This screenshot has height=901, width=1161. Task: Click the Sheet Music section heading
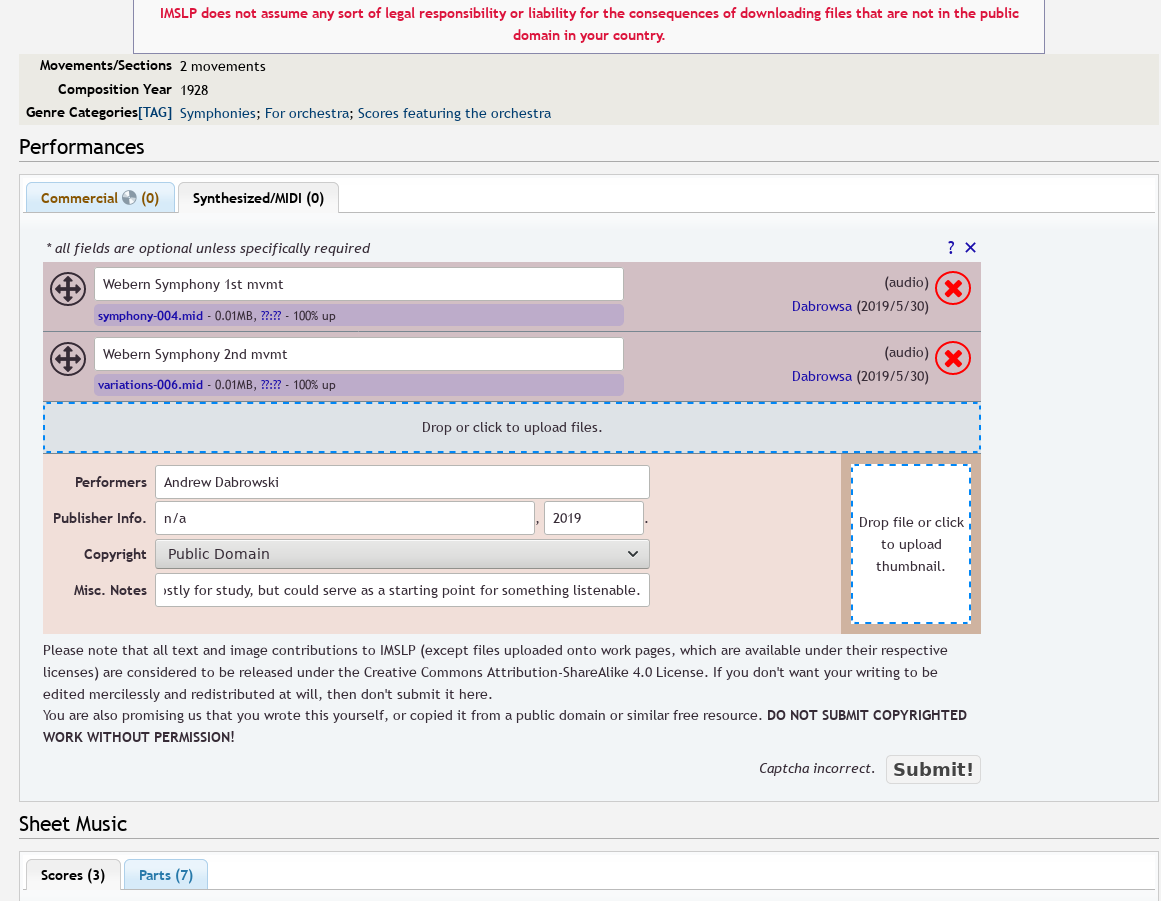pyautogui.click(x=73, y=824)
